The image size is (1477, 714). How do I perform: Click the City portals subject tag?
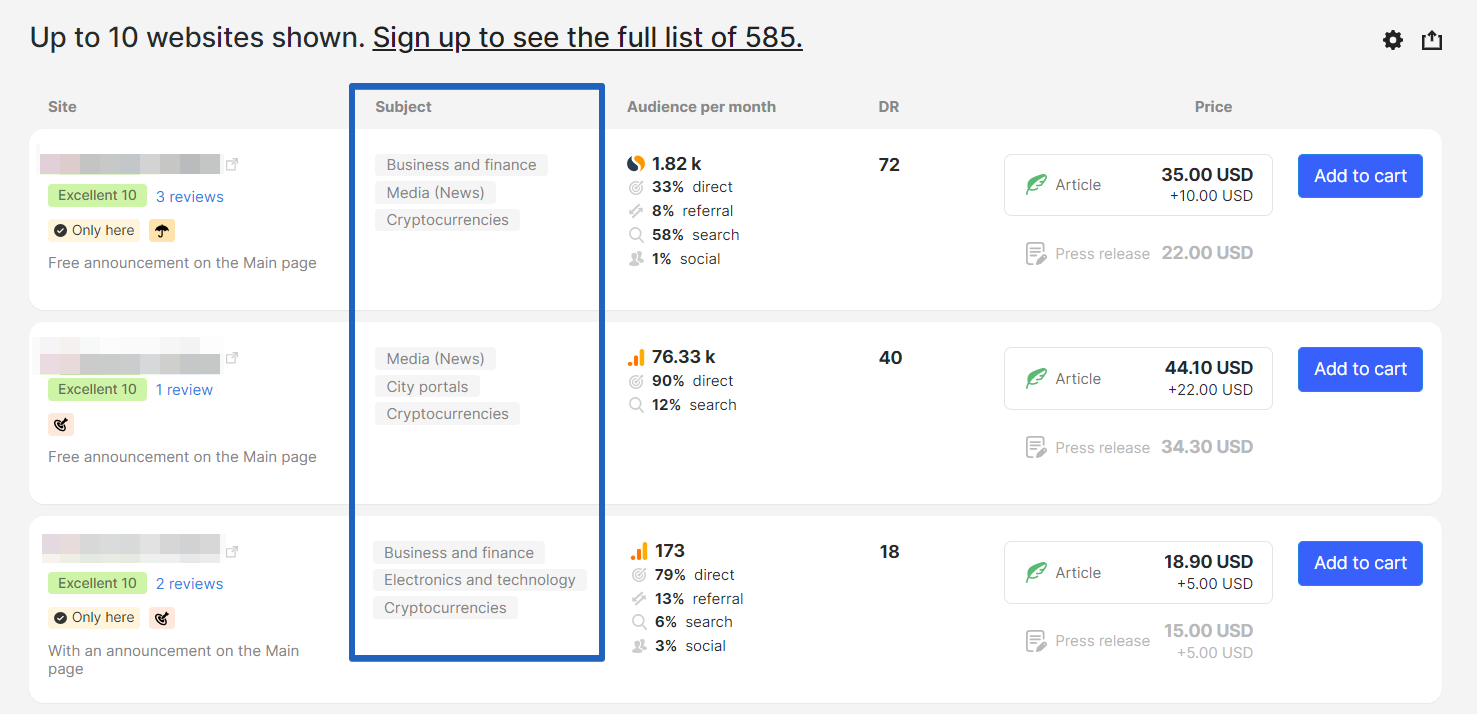point(427,387)
